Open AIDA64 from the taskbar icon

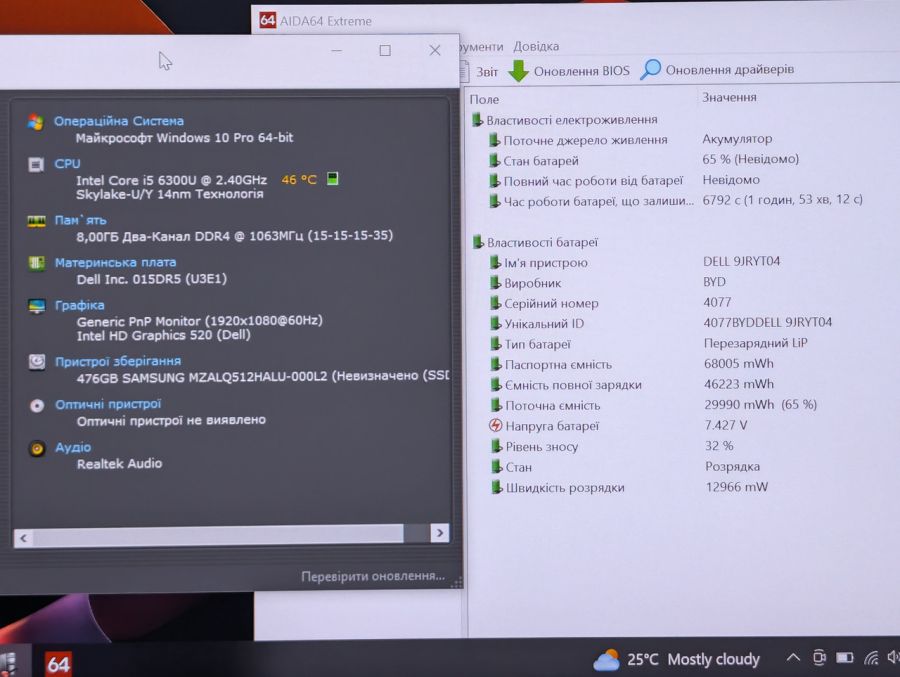point(58,664)
